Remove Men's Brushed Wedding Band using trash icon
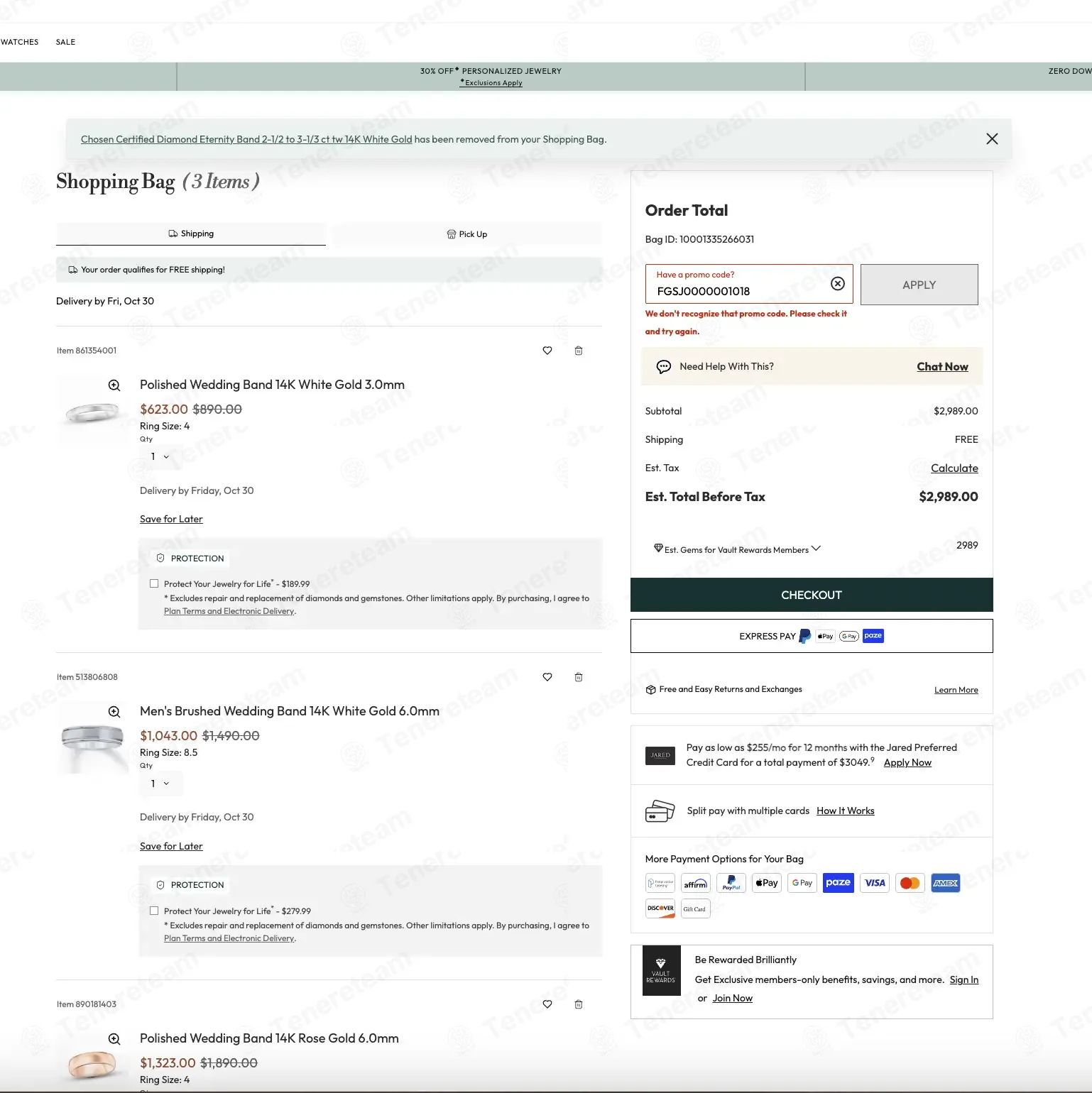 click(578, 677)
